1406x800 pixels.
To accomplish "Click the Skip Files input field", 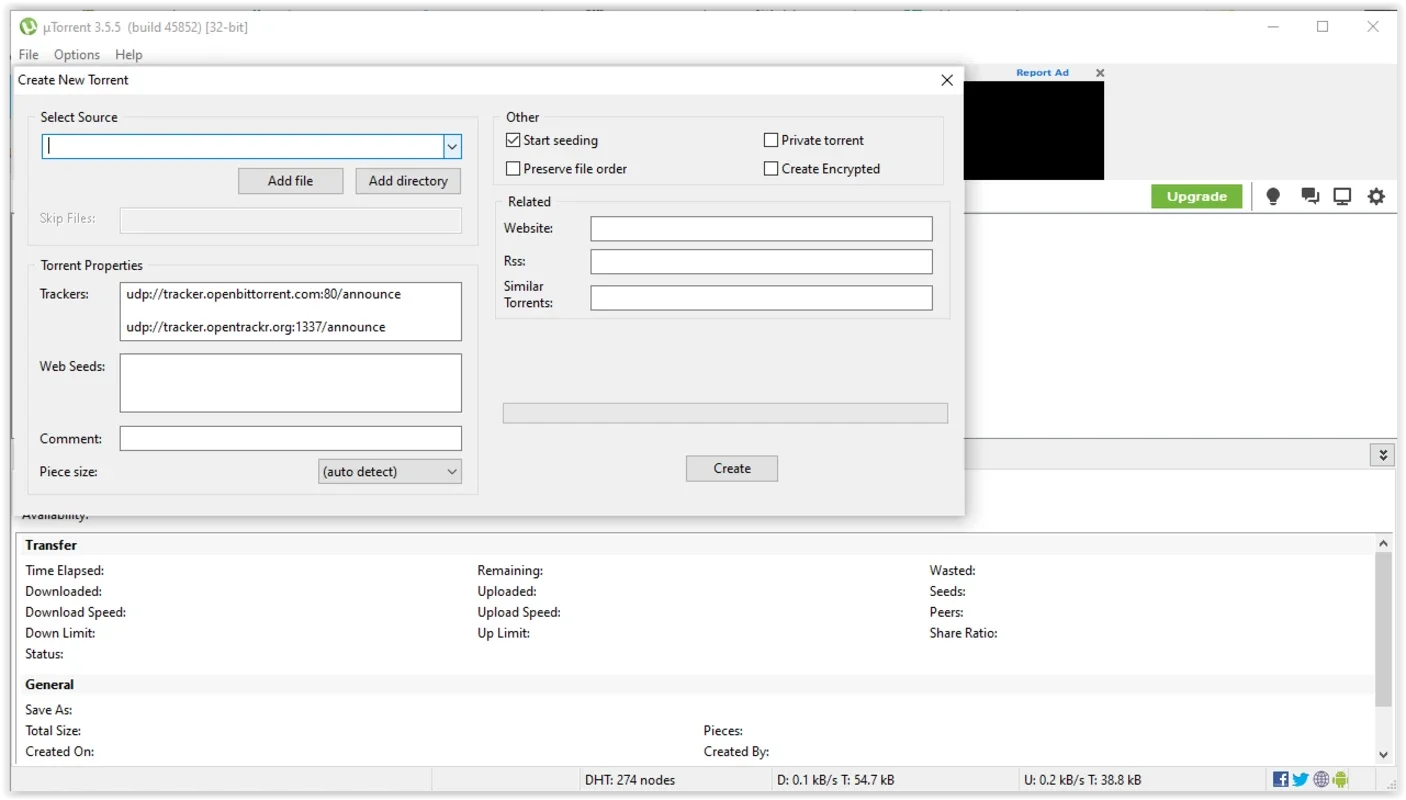I will coord(291,220).
